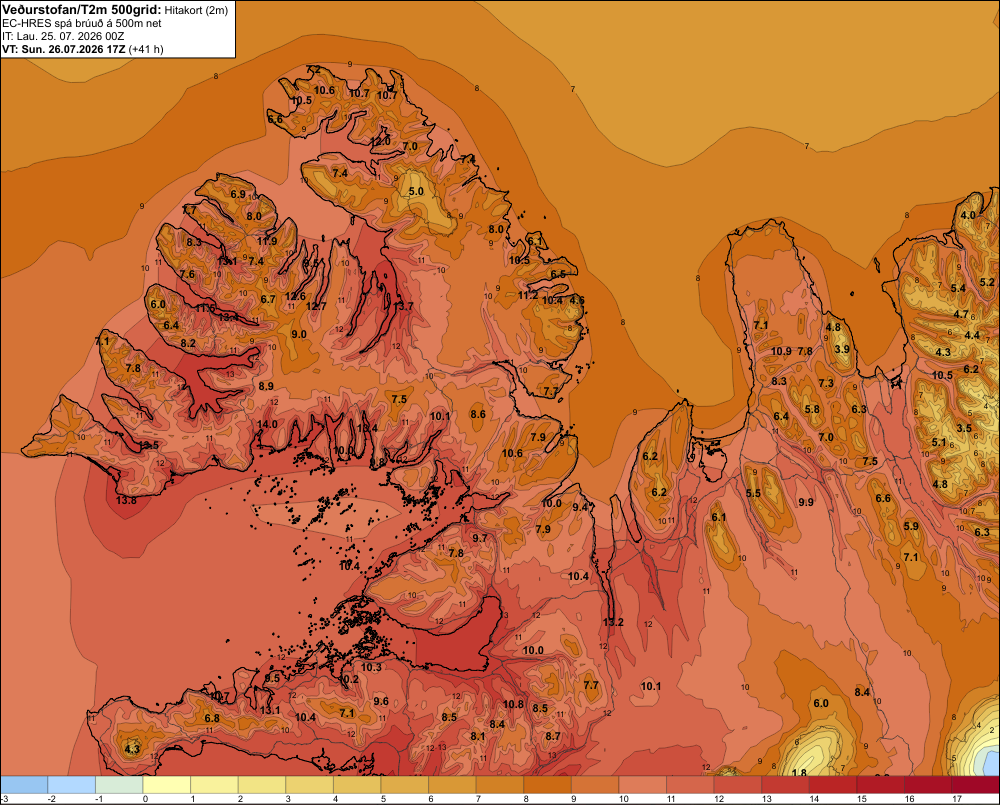The height and width of the screenshot is (805, 1000).
Task: Select the IT initial time line in header
Action: coord(63,36)
